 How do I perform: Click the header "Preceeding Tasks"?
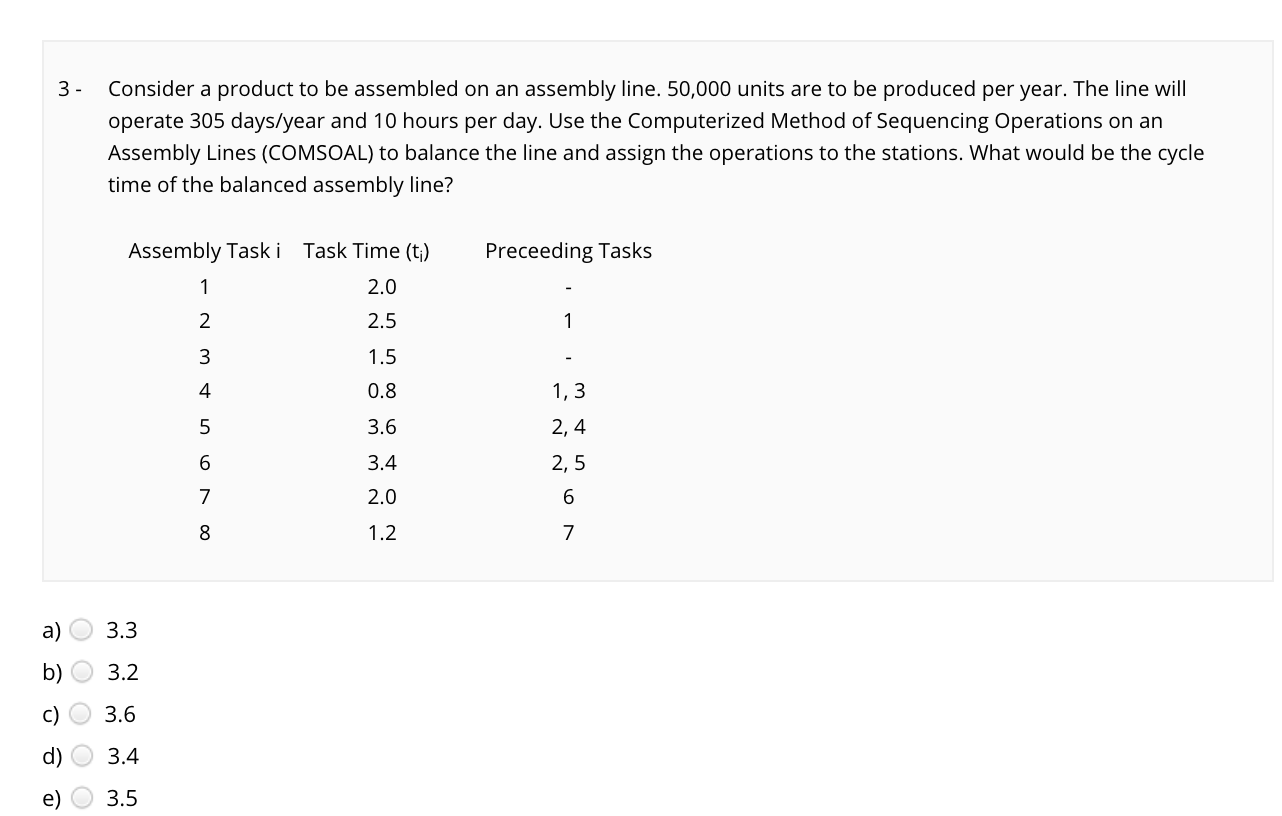[x=568, y=250]
